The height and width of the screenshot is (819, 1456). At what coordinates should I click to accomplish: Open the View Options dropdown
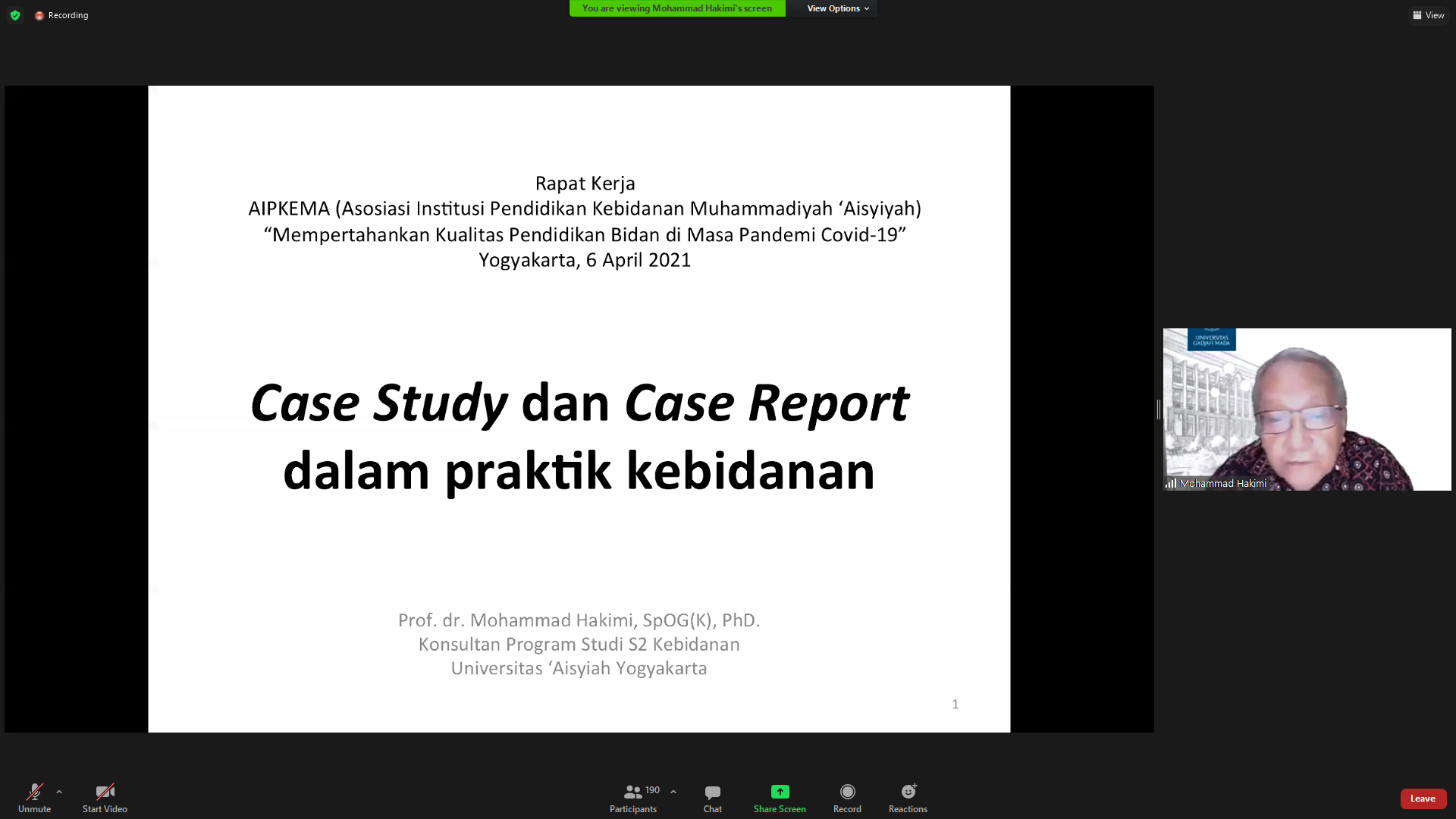838,8
